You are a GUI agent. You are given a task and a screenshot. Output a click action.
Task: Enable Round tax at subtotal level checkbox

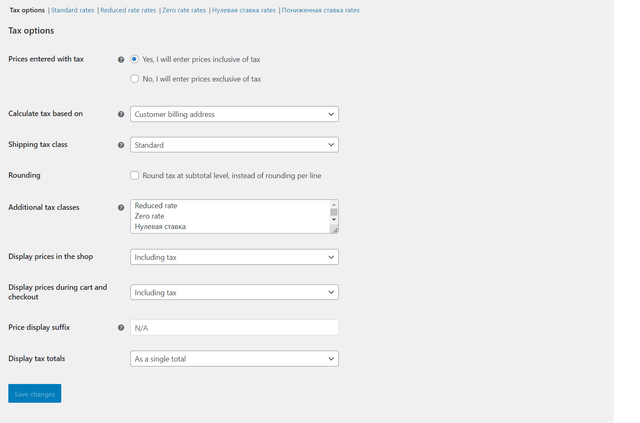pos(134,175)
